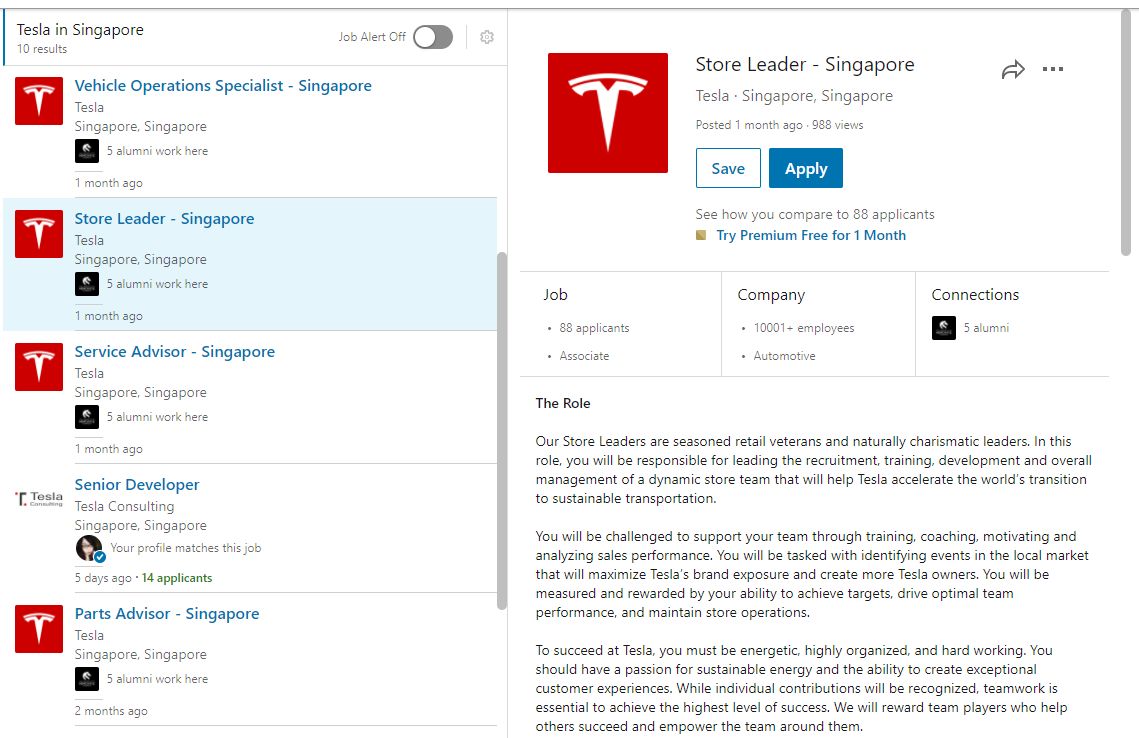Click 'Job Alert Off' label
This screenshot has width=1139, height=738.
pos(372,37)
